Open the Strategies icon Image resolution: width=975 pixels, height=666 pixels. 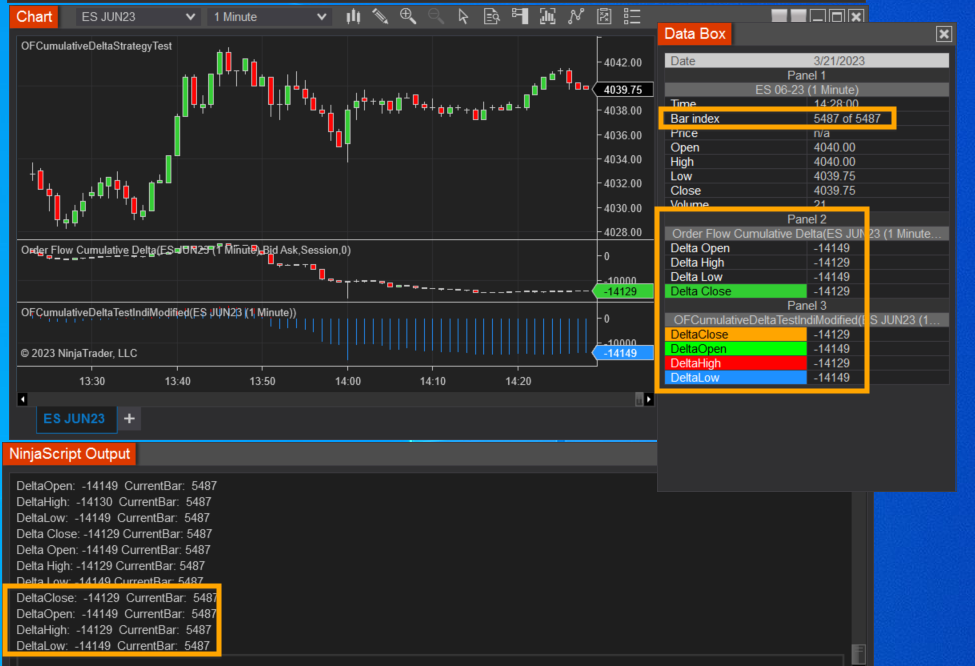(604, 17)
